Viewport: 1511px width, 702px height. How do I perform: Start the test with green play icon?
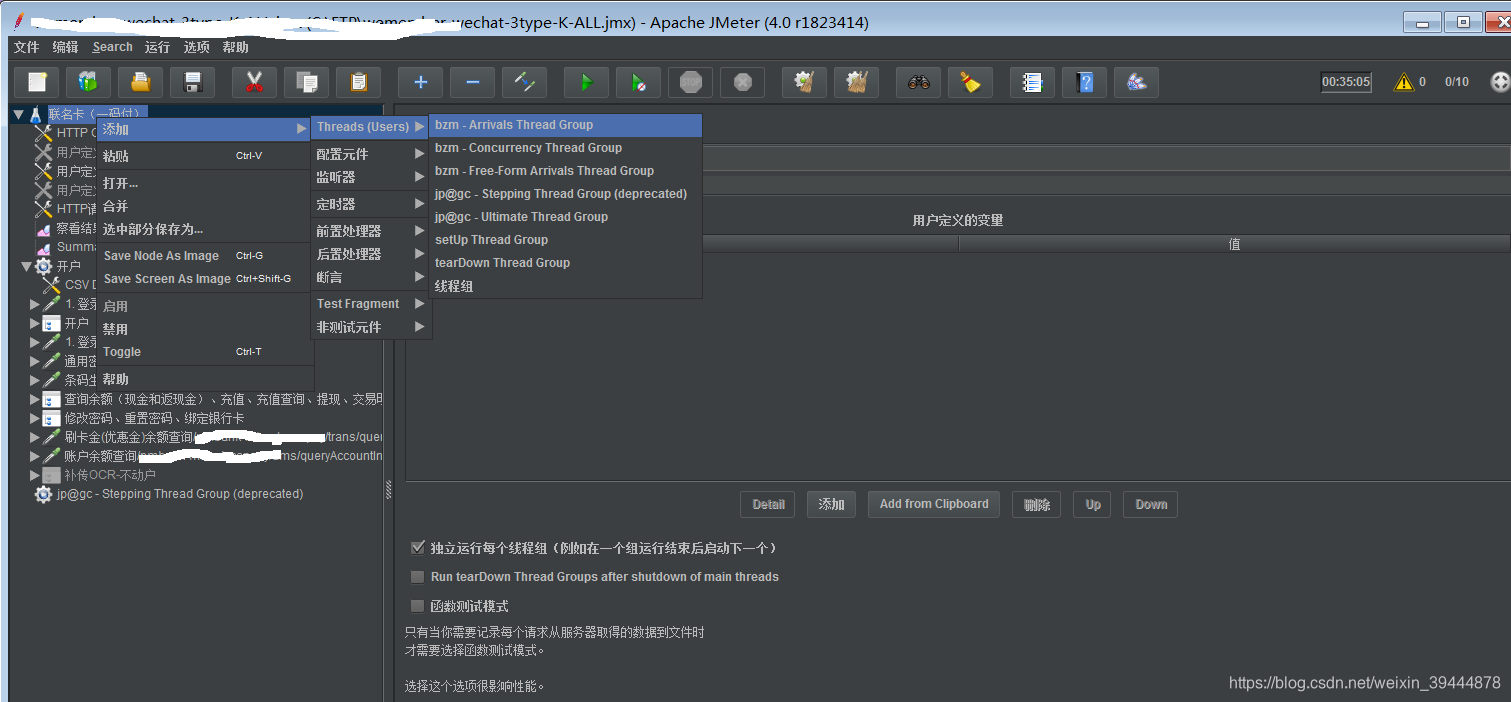(x=586, y=82)
